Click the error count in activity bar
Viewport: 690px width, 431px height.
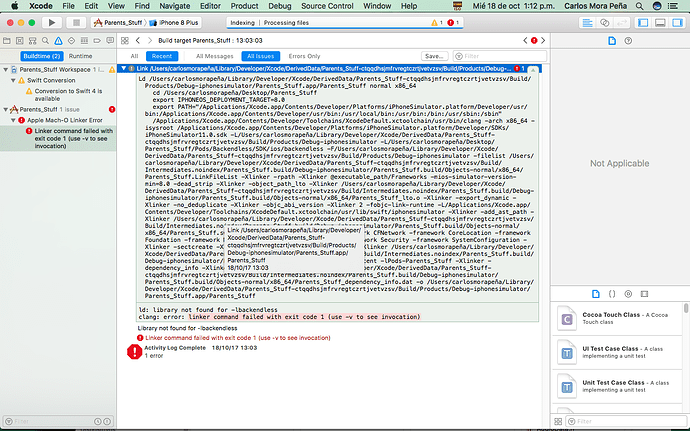[x=453, y=22]
